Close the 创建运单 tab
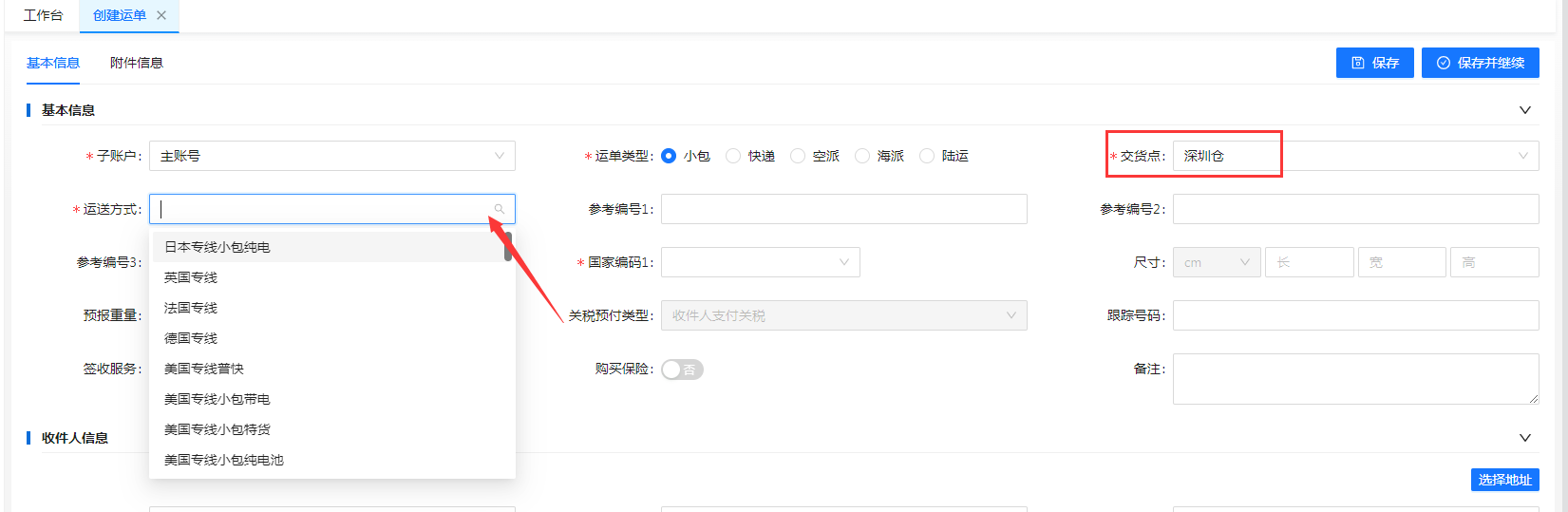Viewport: 1568px width, 512px height. coord(161,15)
